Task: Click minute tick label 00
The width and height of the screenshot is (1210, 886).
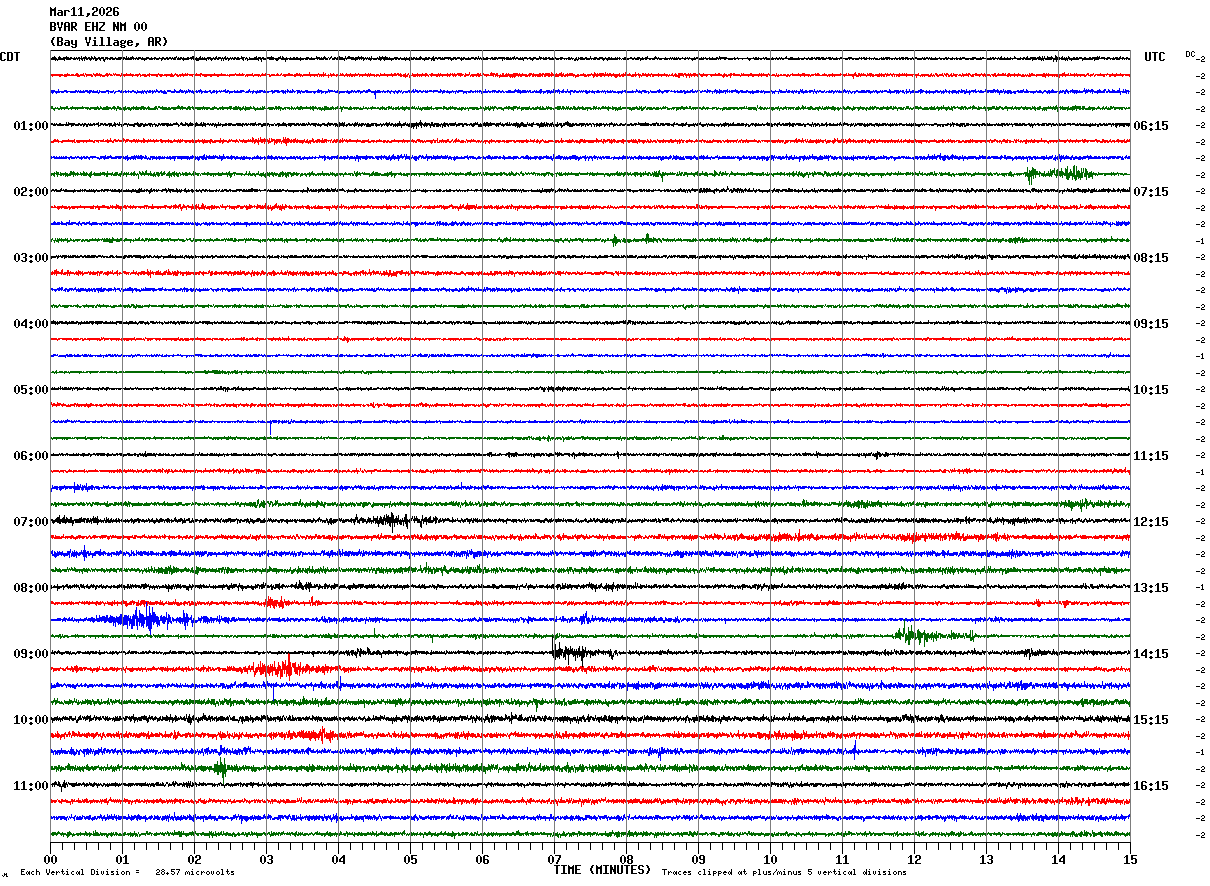Action: click(x=51, y=859)
